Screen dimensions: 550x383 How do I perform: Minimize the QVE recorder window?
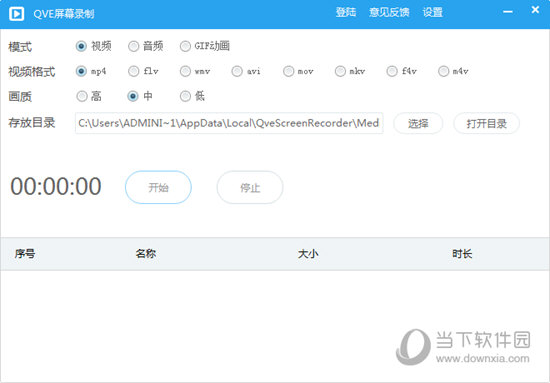pos(508,12)
